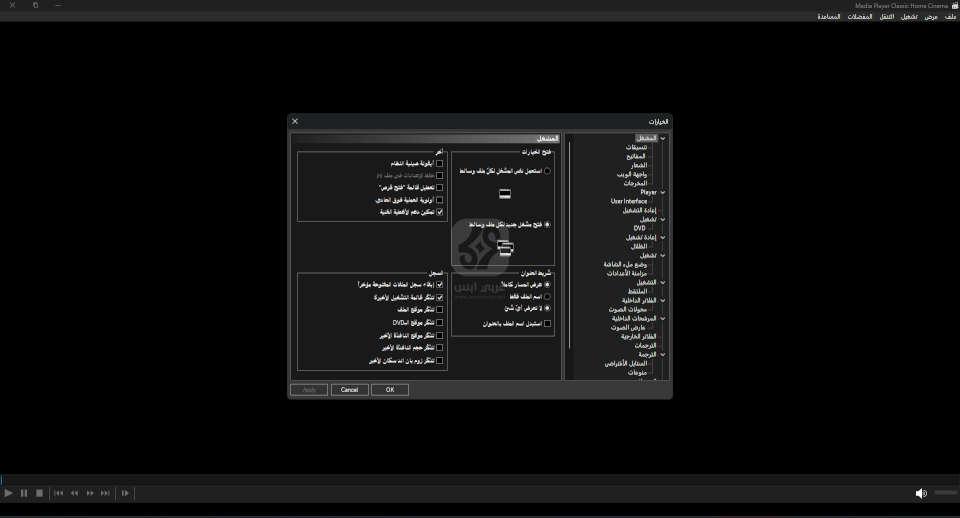The height and width of the screenshot is (518, 960).
Task: Collapse the المرشحات الداخلية tree node
Action: [662, 318]
